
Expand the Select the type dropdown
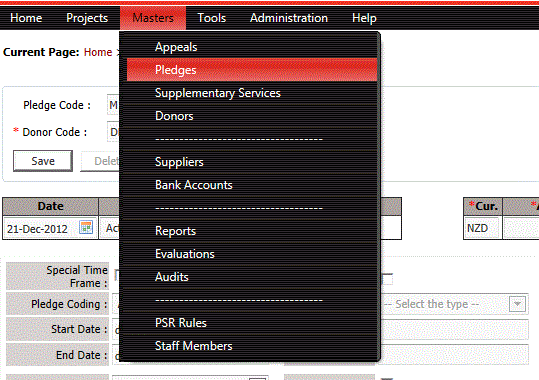(517, 304)
